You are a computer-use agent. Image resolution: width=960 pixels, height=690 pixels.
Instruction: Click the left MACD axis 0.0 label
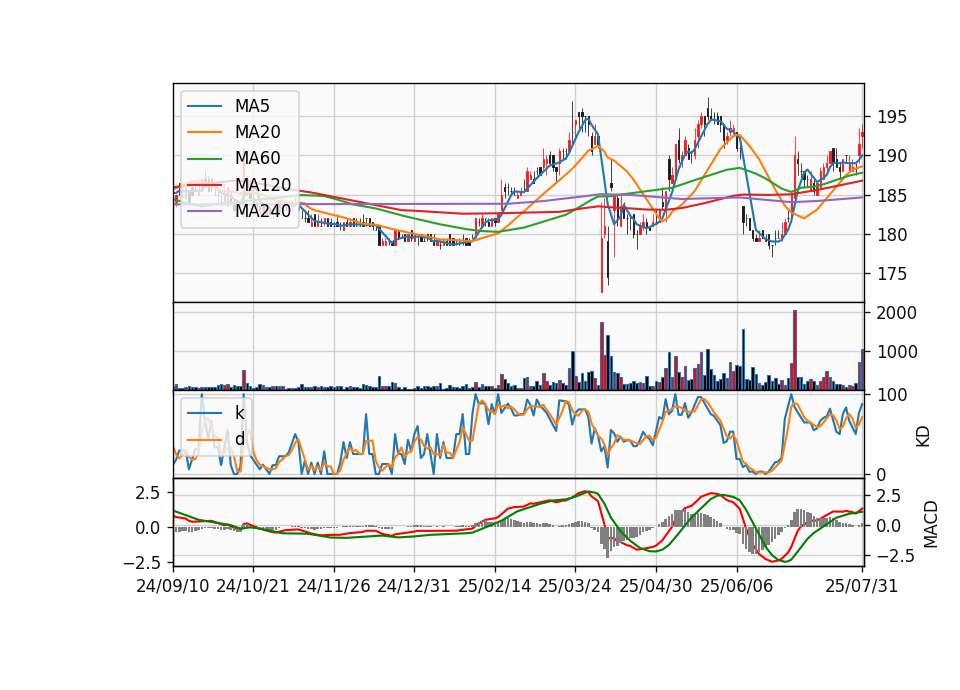[148, 528]
